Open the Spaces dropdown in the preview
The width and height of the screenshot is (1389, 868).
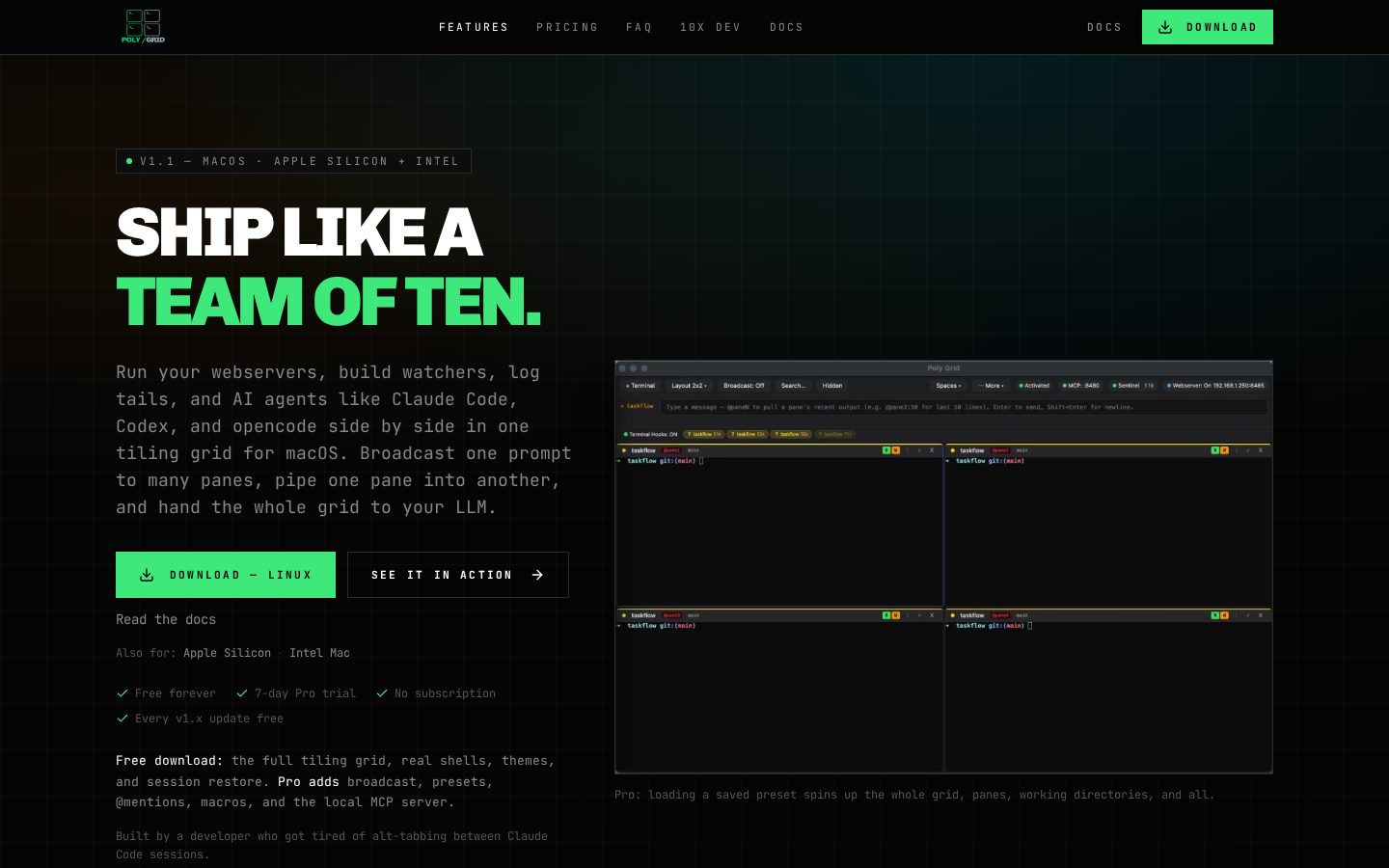coord(948,386)
